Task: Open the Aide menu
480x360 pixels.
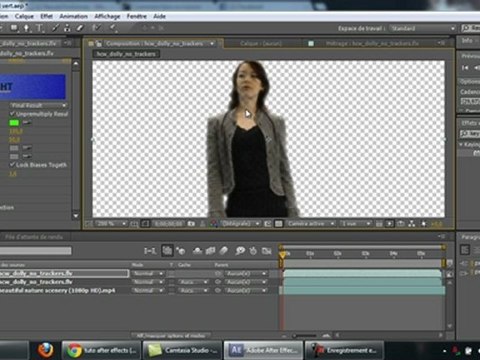Action: [159, 16]
